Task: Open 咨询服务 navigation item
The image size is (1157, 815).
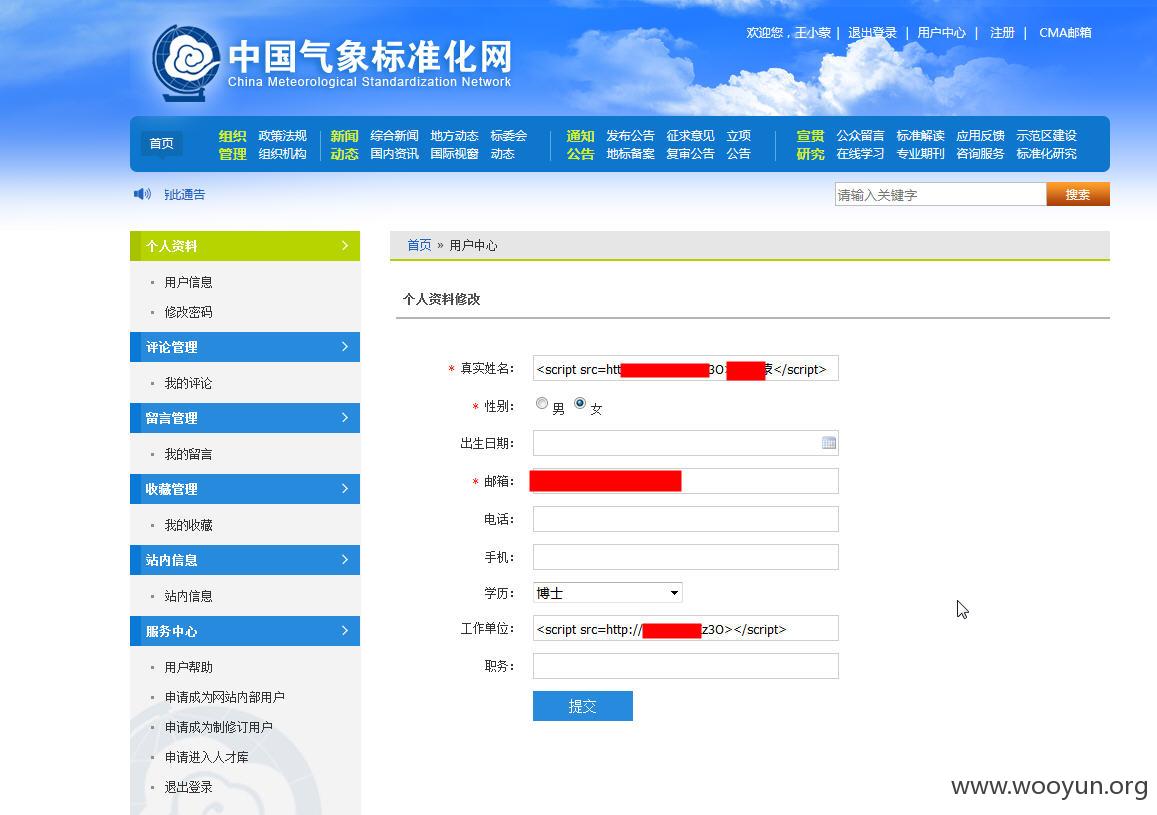Action: (981, 153)
